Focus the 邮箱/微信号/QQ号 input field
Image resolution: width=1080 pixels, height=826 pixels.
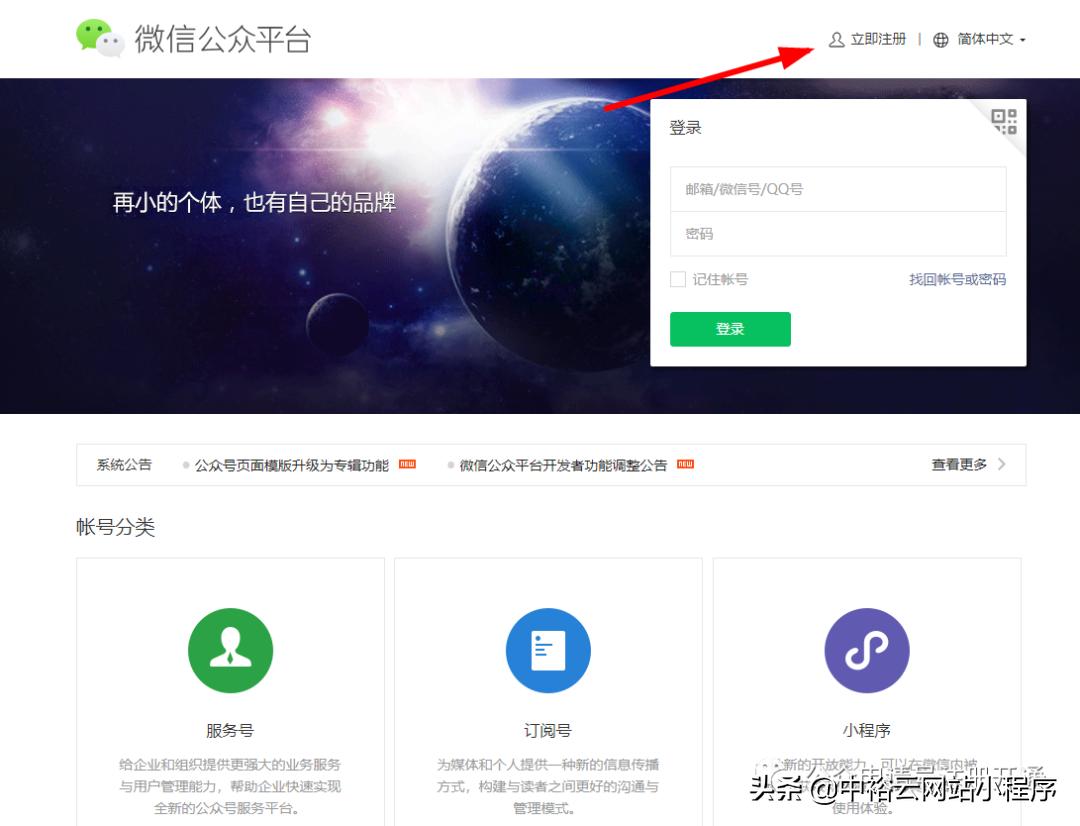tap(838, 189)
